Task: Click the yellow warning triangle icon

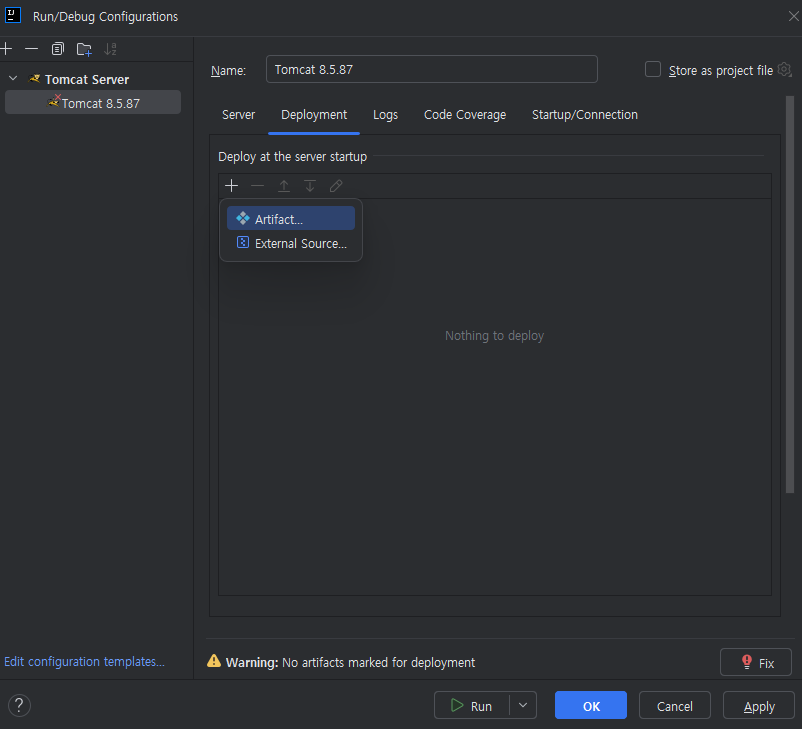Action: click(x=214, y=661)
